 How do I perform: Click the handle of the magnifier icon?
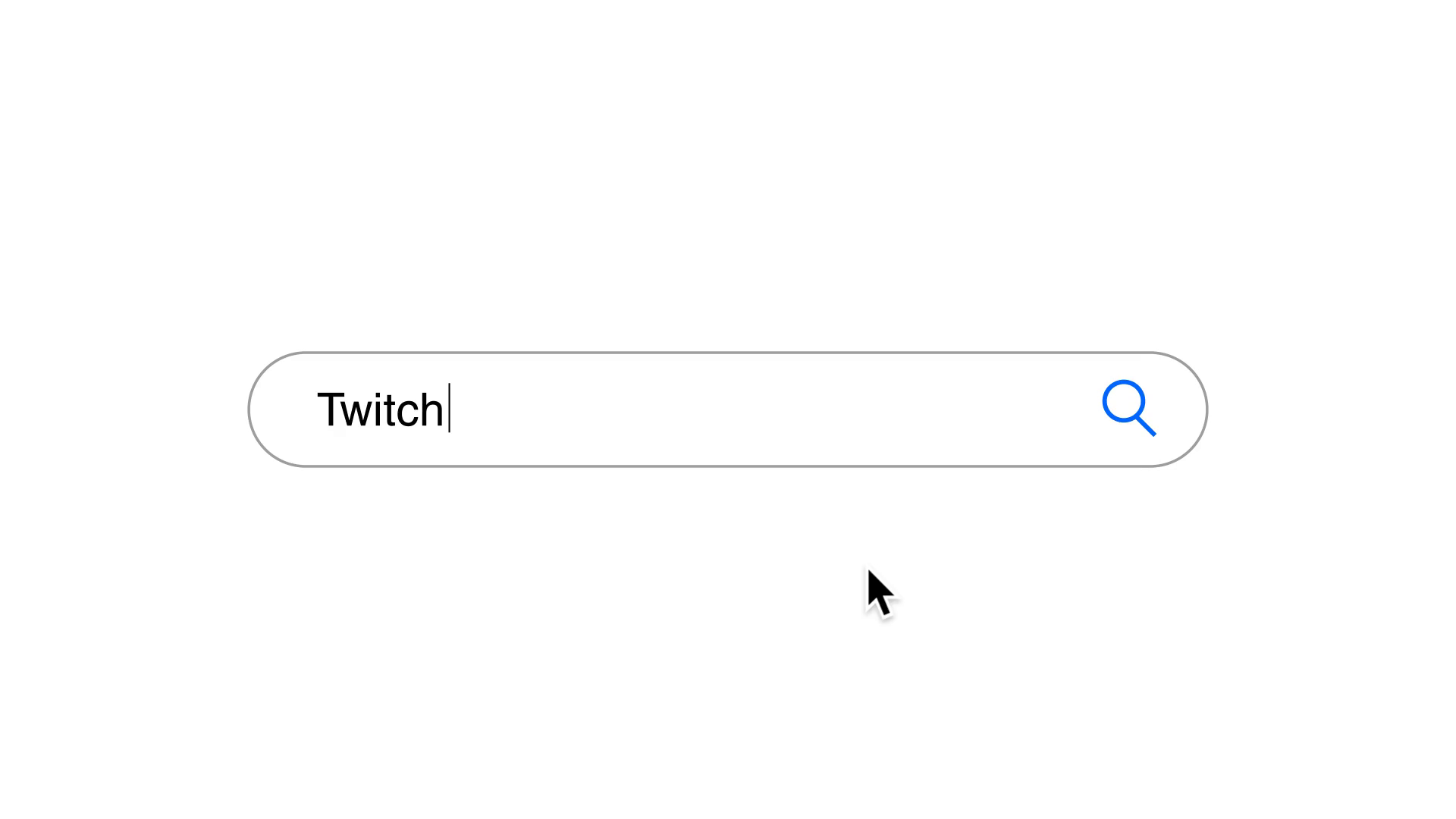1146,426
